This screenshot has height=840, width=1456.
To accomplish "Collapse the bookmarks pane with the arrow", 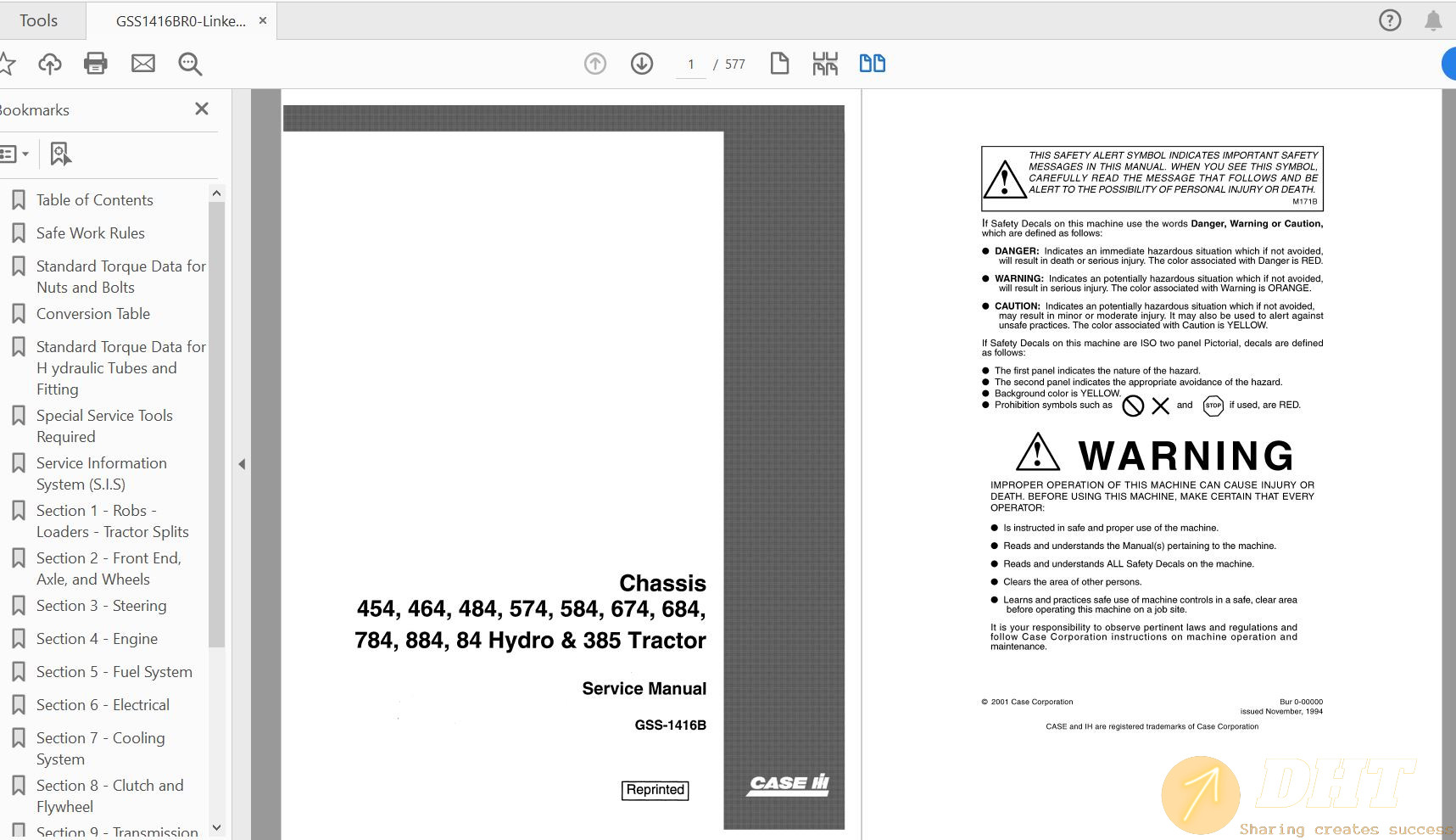I will click(x=242, y=464).
